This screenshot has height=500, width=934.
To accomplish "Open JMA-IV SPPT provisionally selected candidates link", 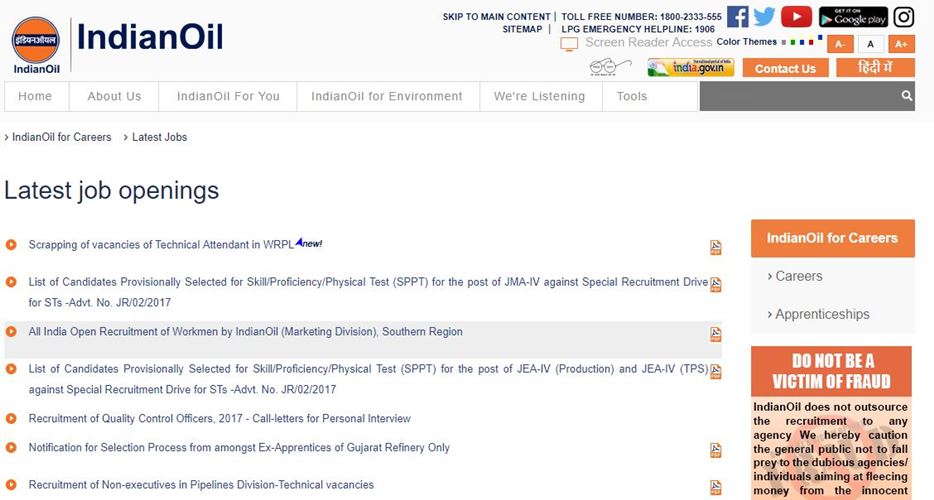I will (368, 292).
